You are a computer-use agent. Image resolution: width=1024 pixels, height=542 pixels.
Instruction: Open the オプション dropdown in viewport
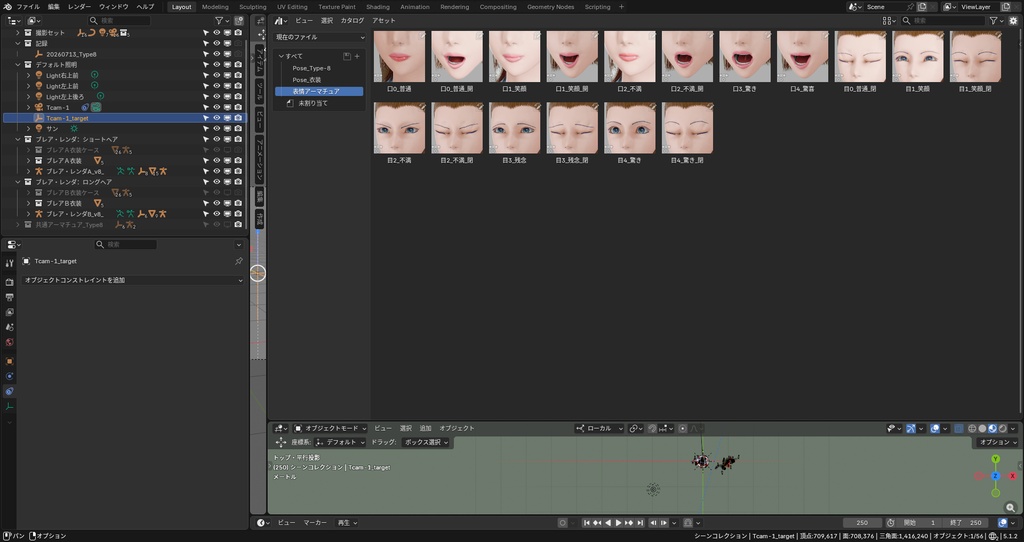[998, 443]
